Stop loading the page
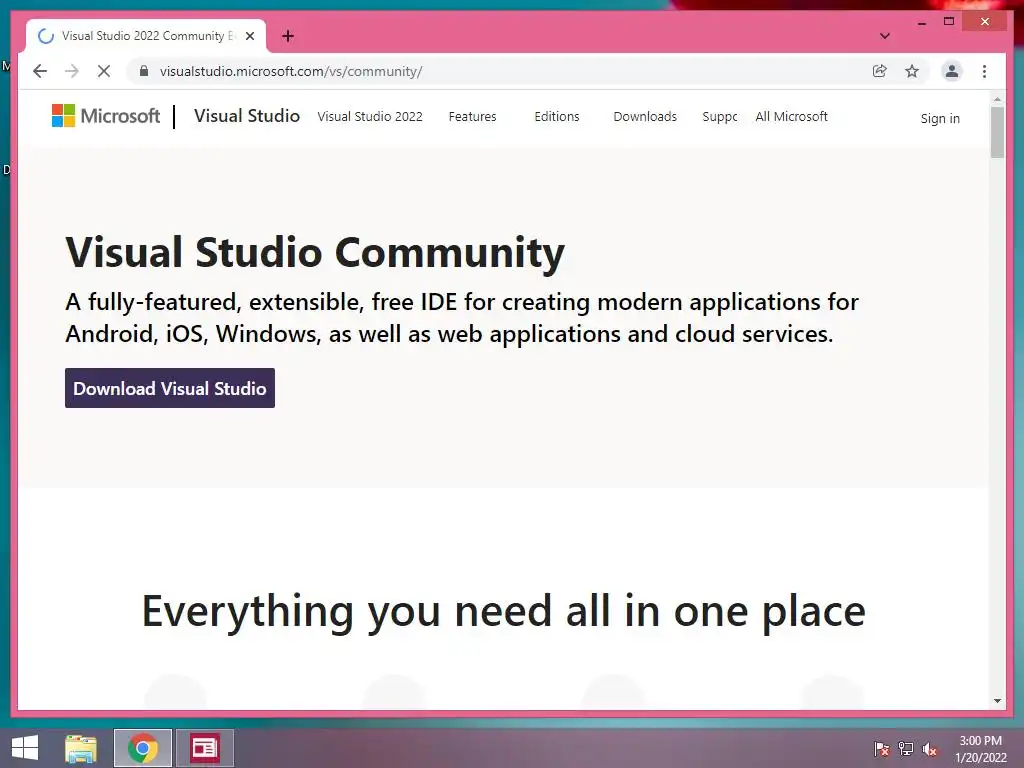 [x=104, y=71]
